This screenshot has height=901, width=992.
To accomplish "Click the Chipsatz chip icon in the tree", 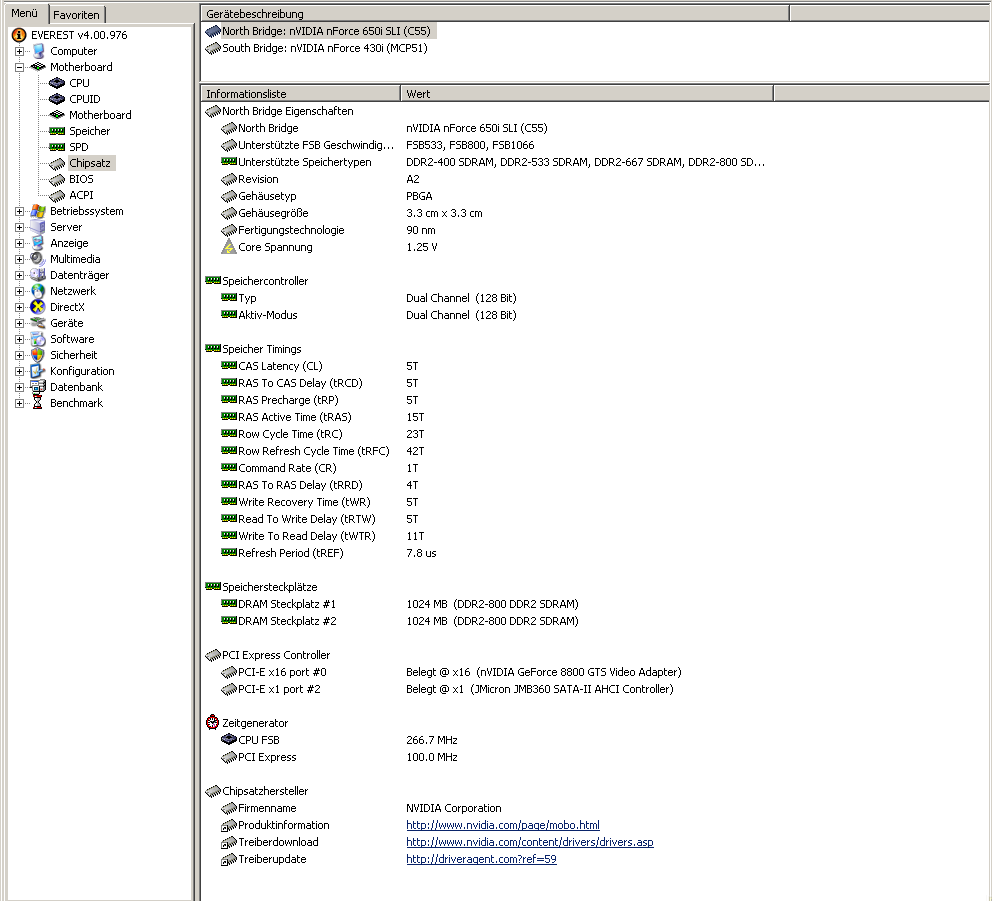I will (57, 163).
